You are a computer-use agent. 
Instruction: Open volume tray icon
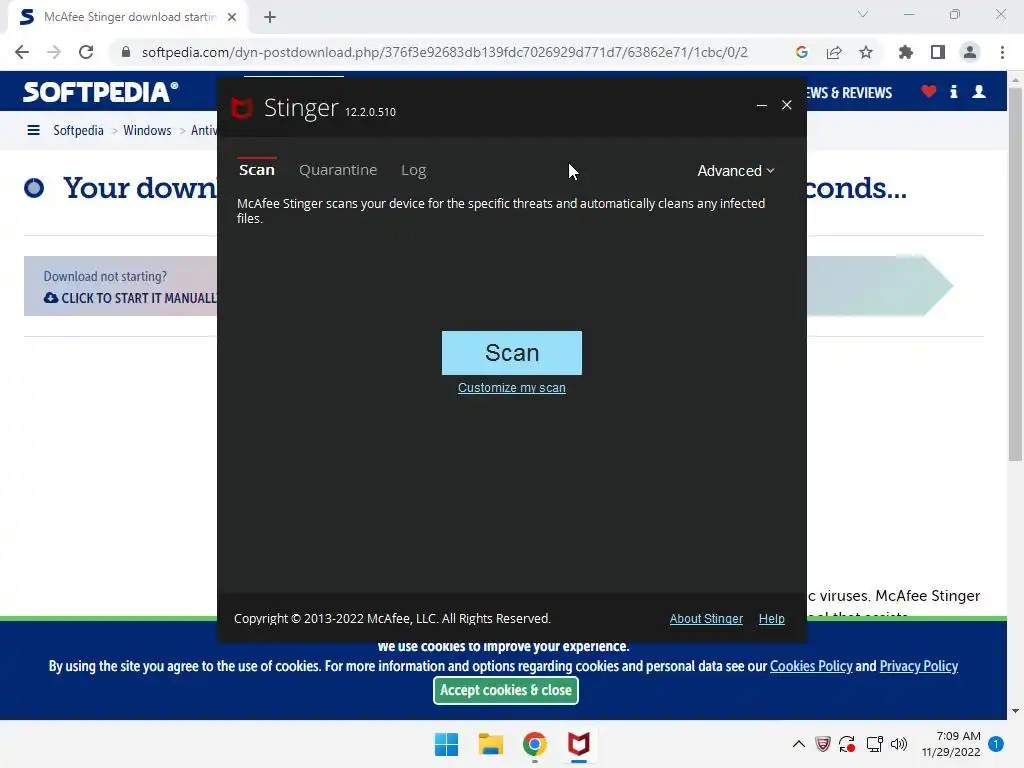[x=899, y=744]
